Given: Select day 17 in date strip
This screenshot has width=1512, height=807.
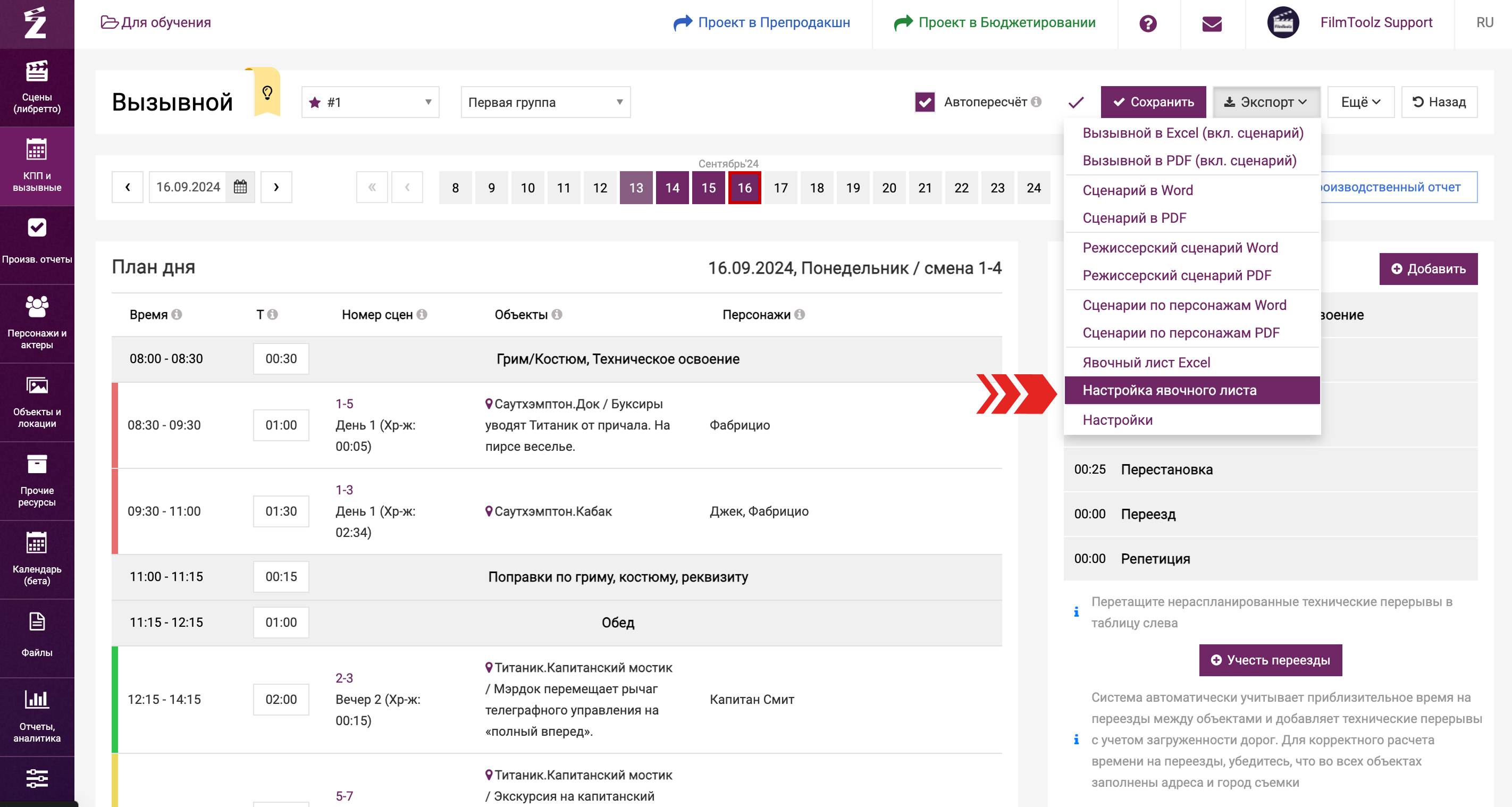Looking at the screenshot, I should coord(780,188).
